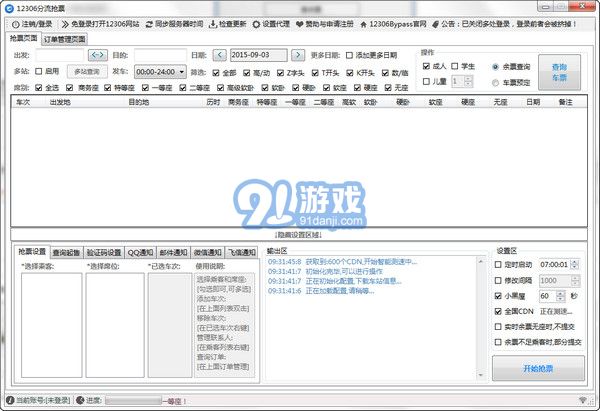Open the QQ通知 tab
The width and height of the screenshot is (600, 411).
[140, 253]
